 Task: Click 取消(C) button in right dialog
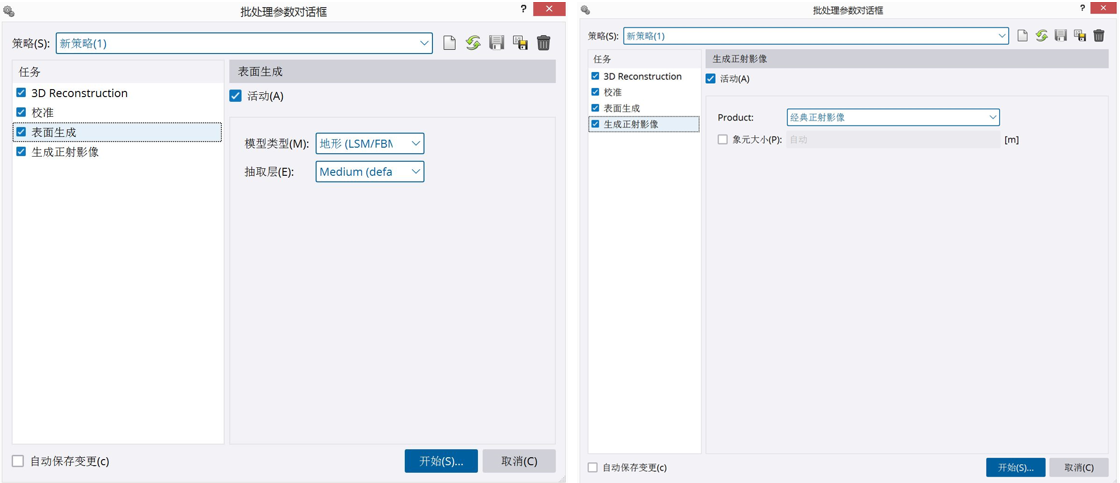(1079, 467)
